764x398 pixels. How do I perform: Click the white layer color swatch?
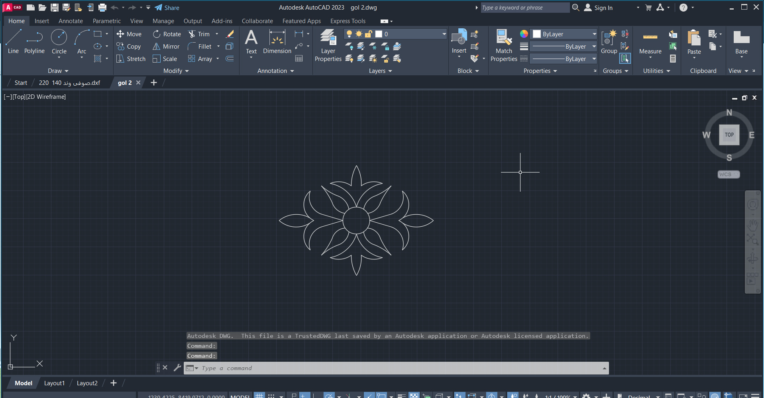[x=379, y=34]
